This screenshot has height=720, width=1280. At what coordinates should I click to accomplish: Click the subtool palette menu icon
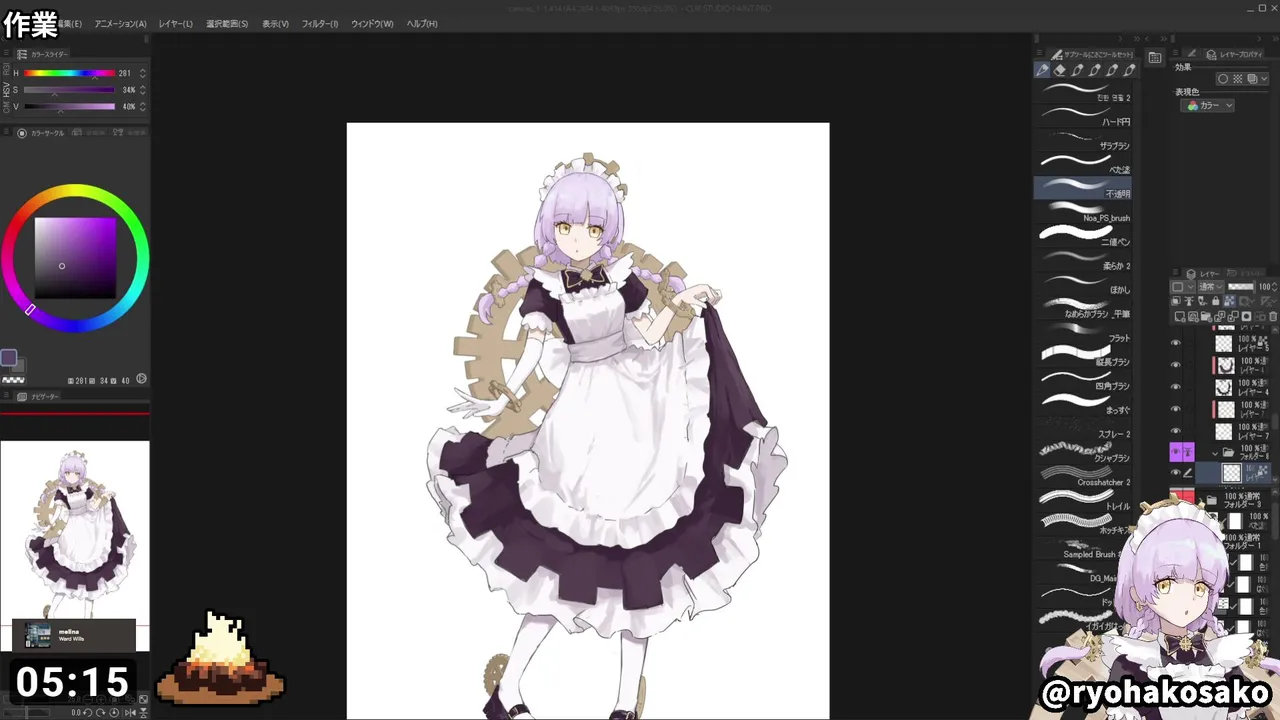pos(1039,53)
